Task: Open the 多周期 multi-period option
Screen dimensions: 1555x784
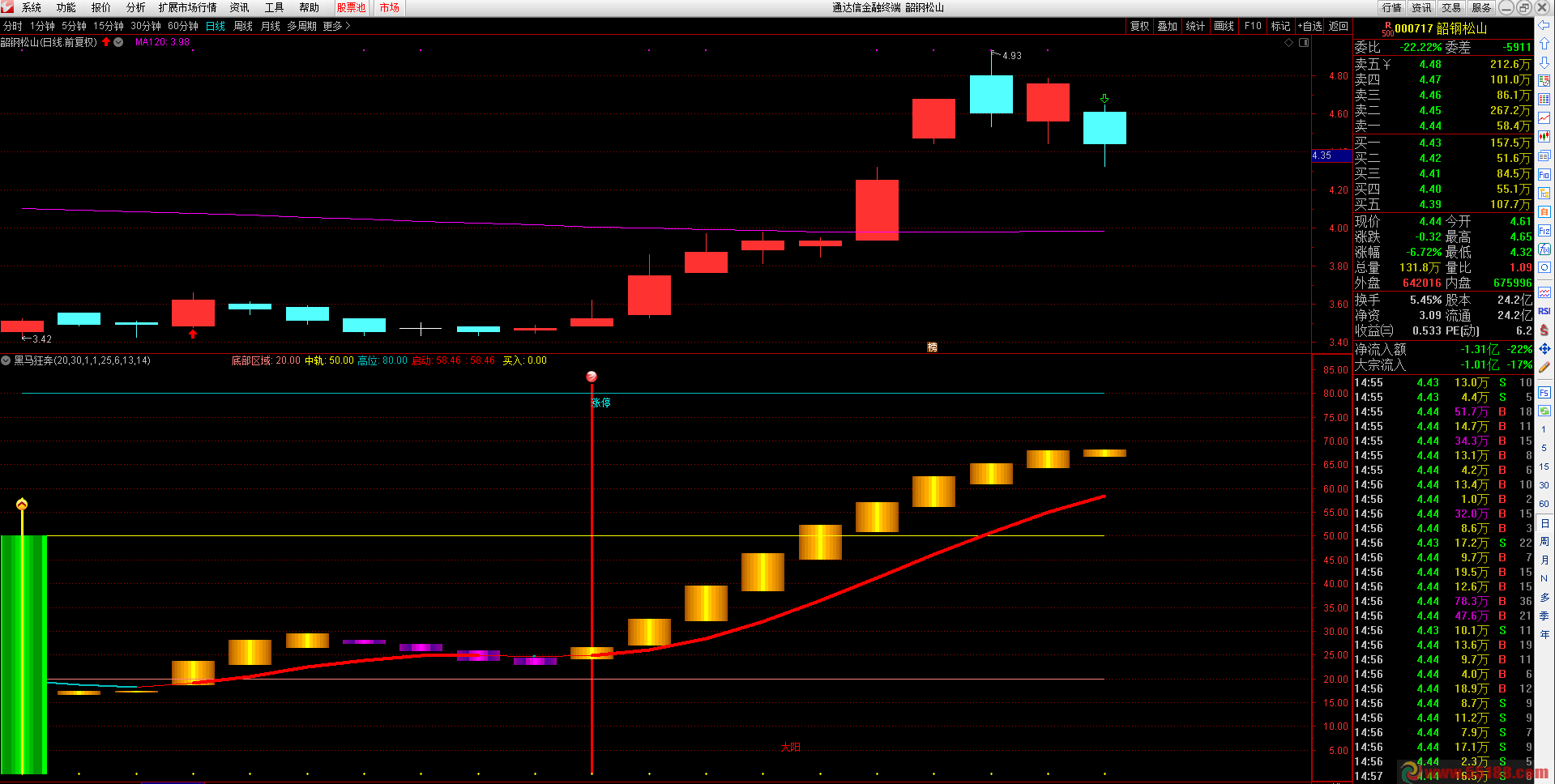Action: point(301,26)
